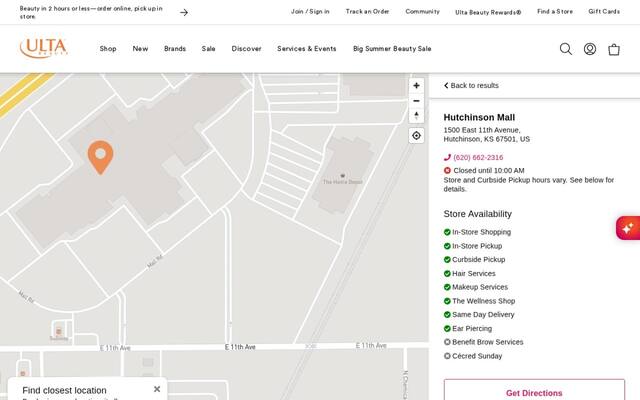Viewport: 640px width, 400px height.
Task: Click the Ulta Beauty logo
Action: coord(44,48)
